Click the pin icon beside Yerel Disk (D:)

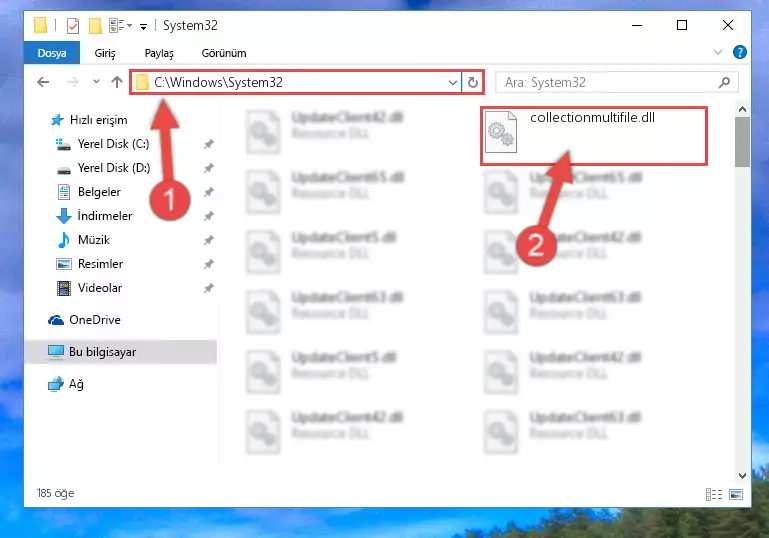pyautogui.click(x=209, y=168)
